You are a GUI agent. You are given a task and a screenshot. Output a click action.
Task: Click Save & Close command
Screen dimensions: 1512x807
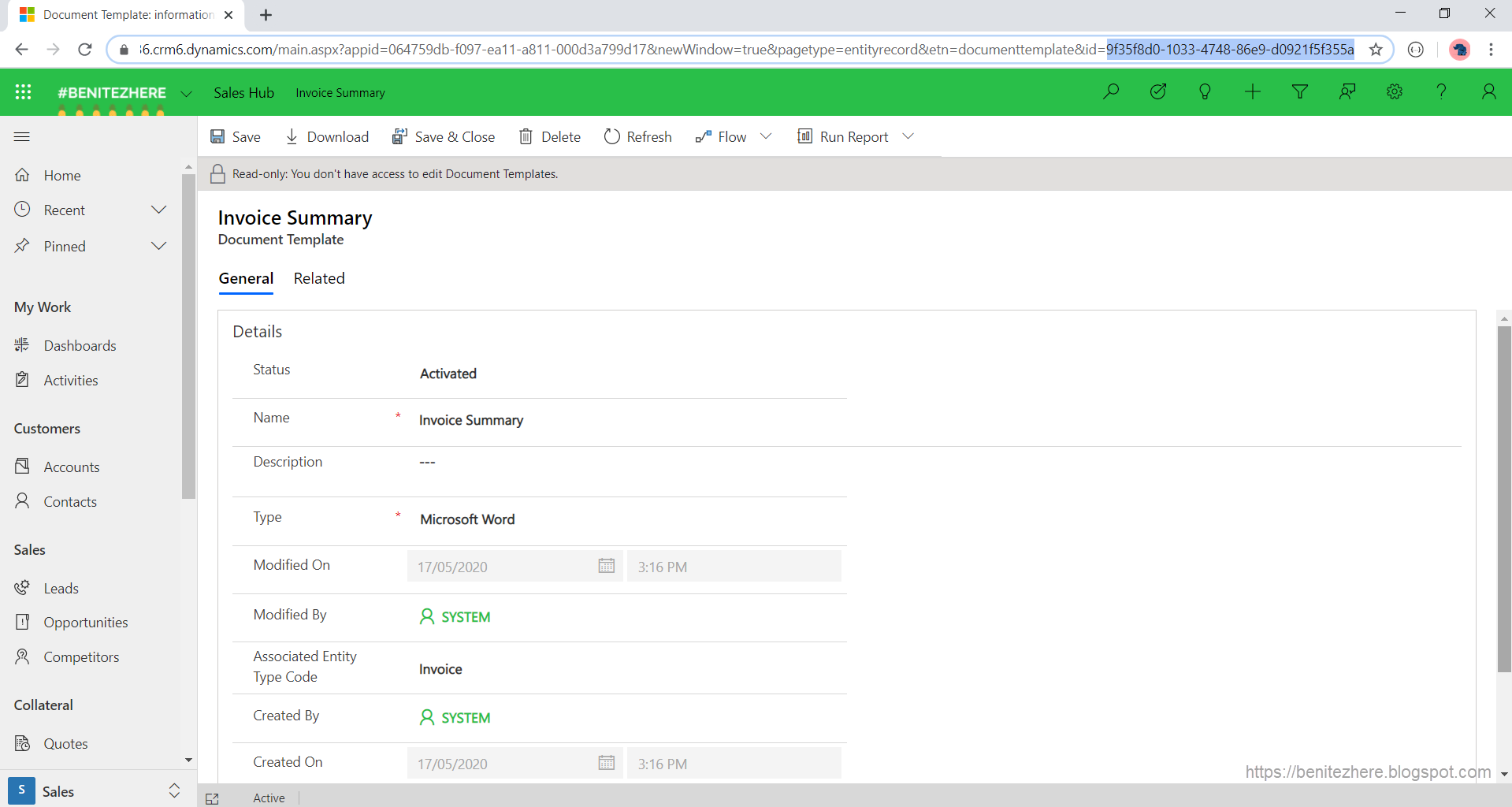pos(444,137)
